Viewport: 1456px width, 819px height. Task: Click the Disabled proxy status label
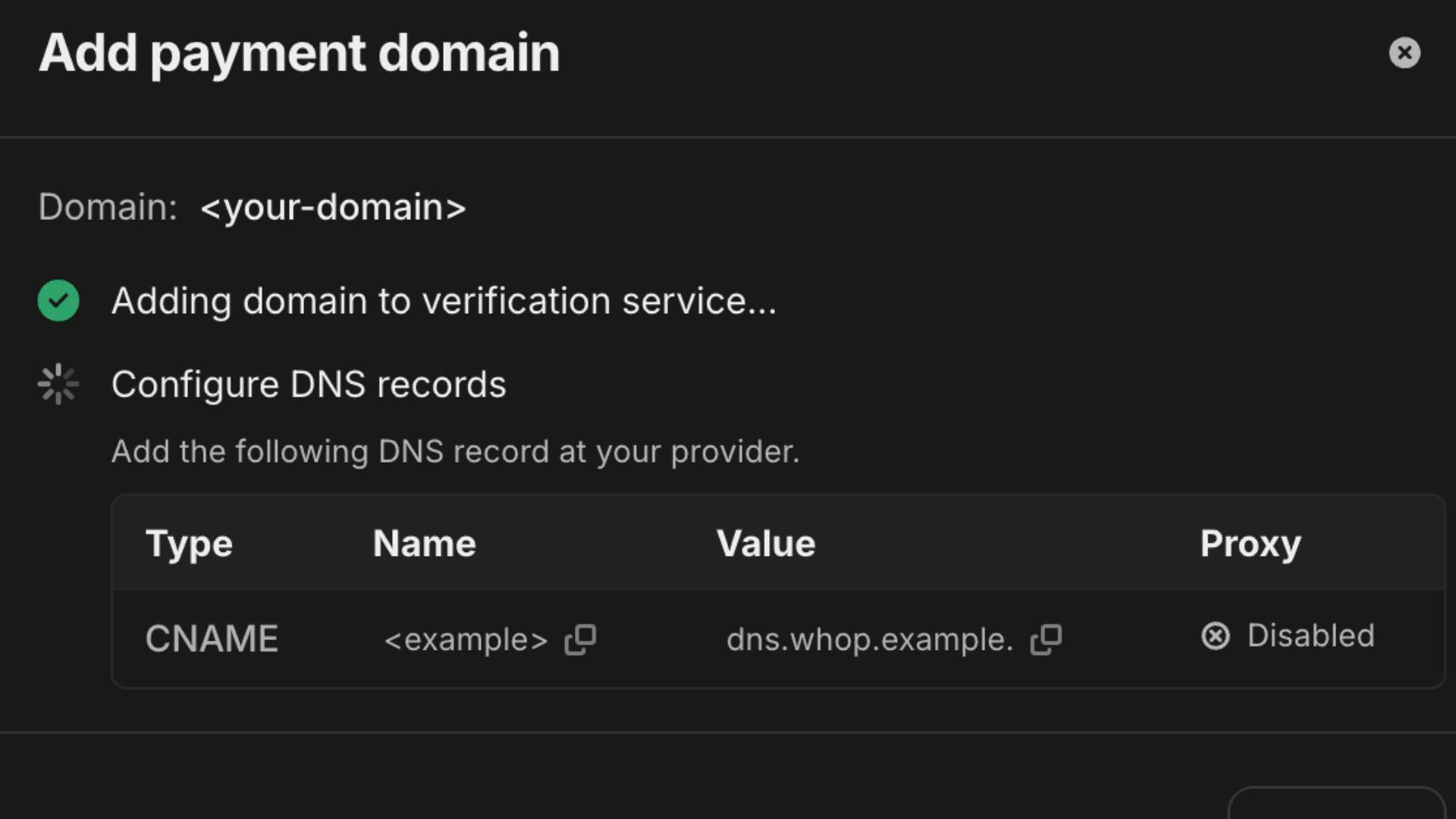[1310, 636]
